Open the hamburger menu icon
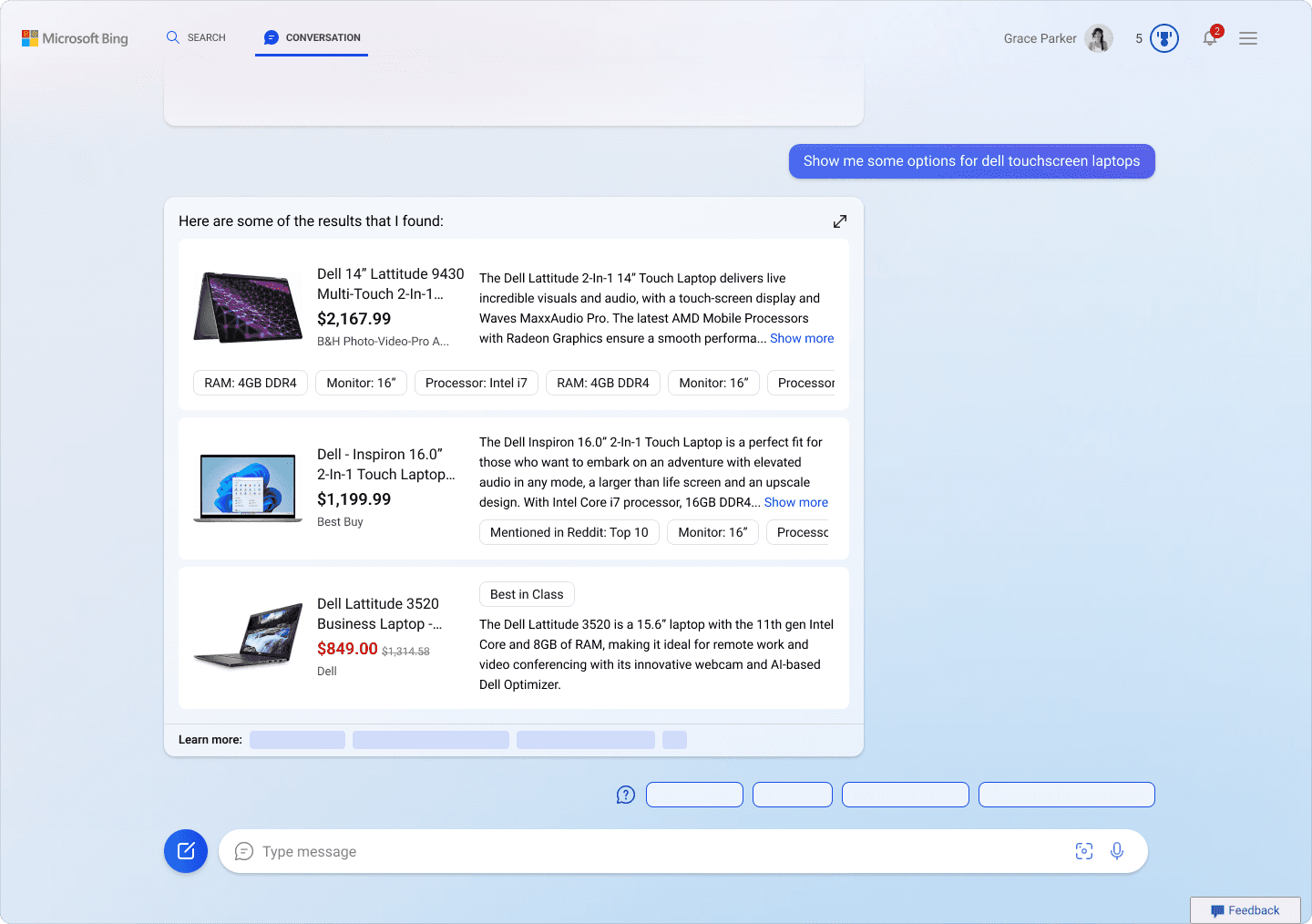The width and height of the screenshot is (1312, 924). tap(1248, 38)
